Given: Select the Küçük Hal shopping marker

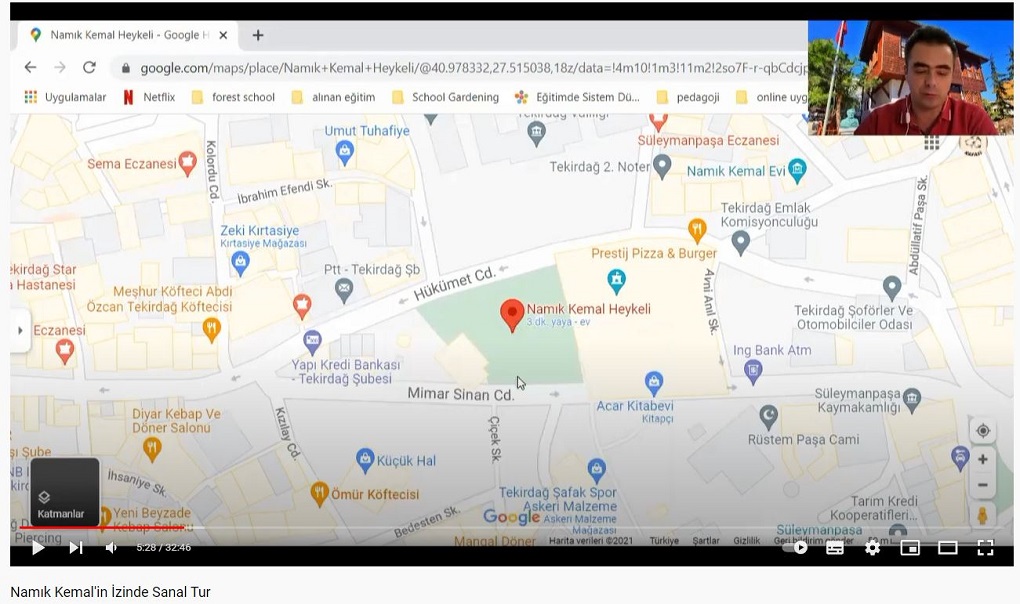Looking at the screenshot, I should 365,460.
